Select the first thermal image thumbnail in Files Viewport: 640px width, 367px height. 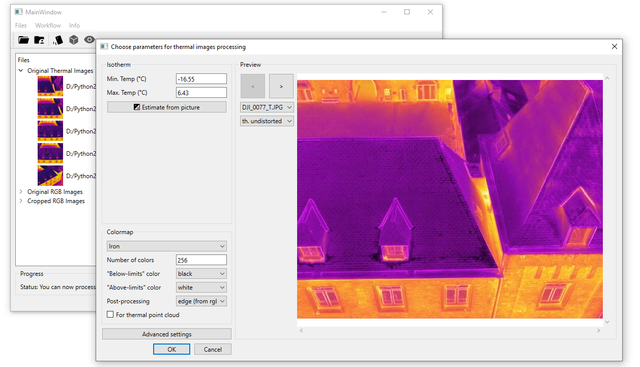[x=50, y=86]
